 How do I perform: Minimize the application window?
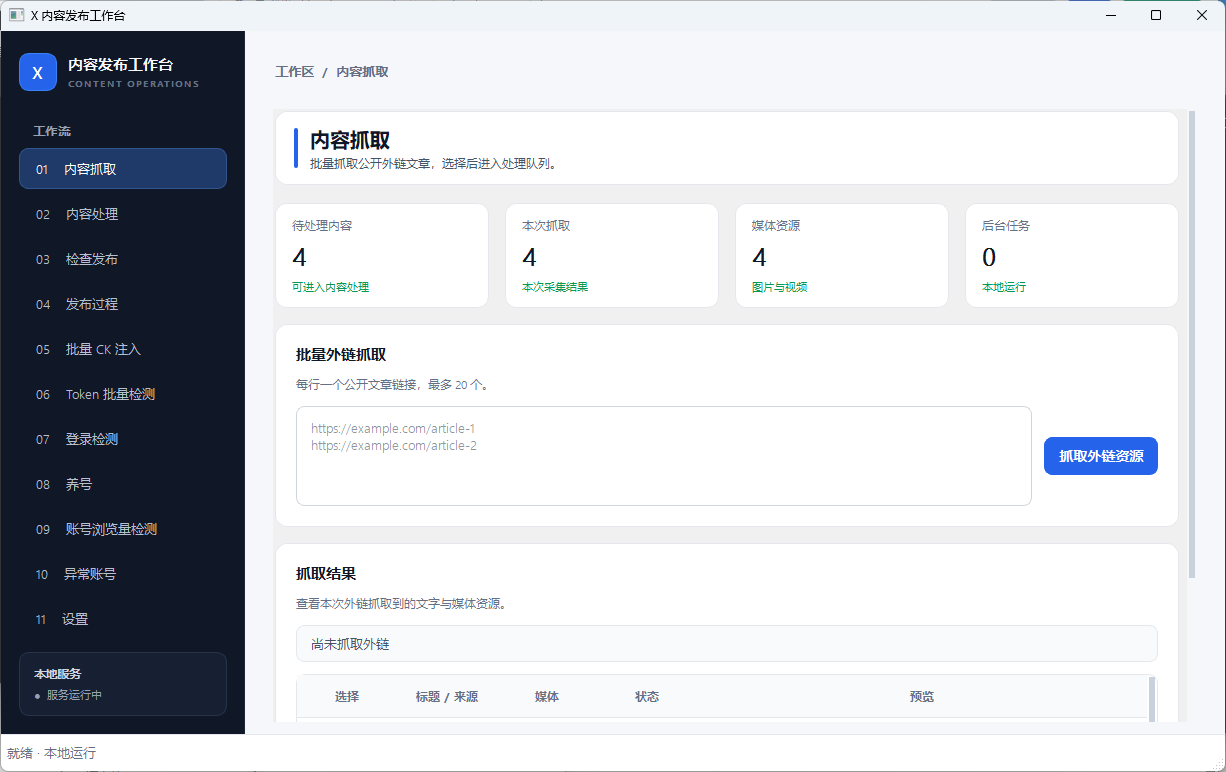coord(1111,15)
